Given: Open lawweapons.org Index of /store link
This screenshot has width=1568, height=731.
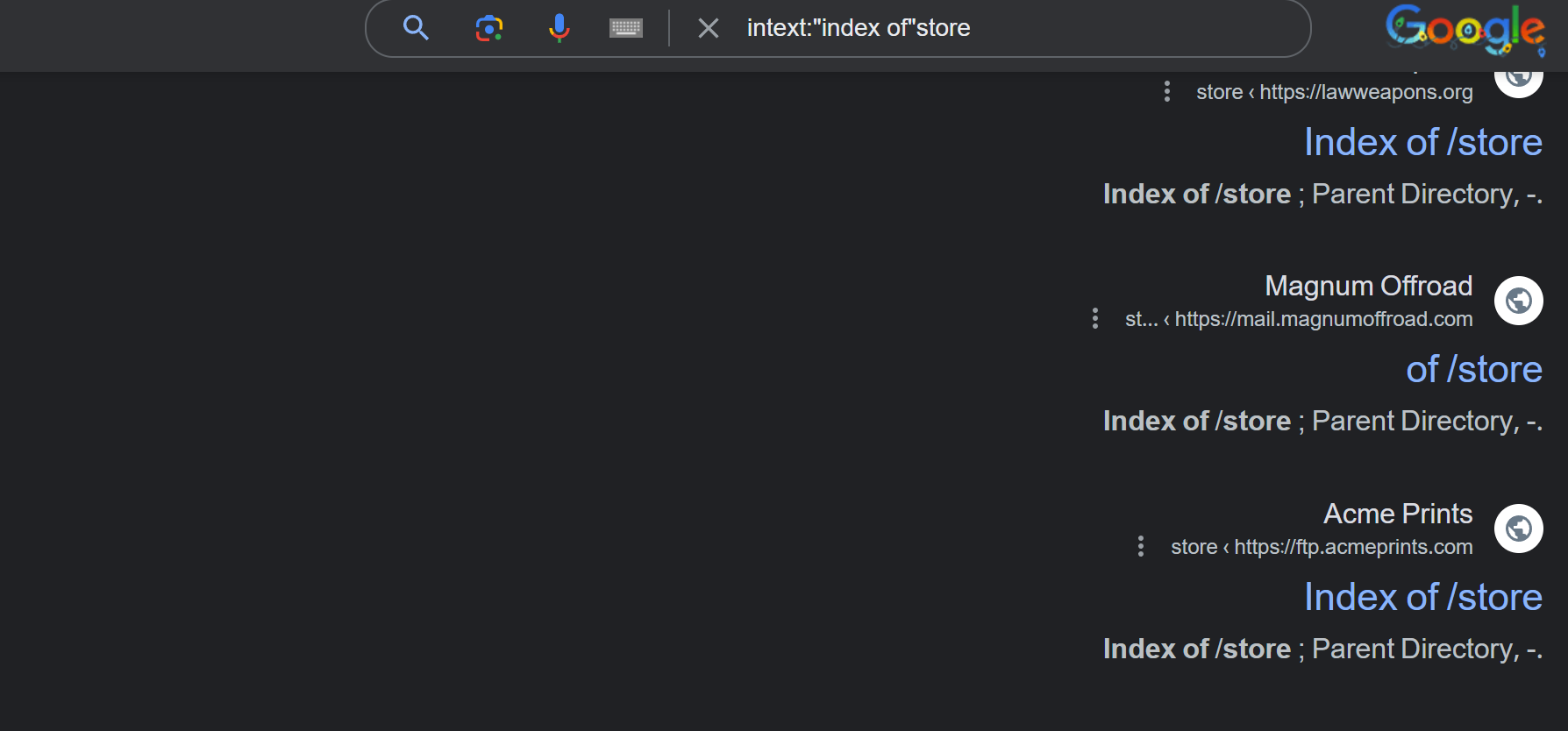Looking at the screenshot, I should pos(1422,142).
